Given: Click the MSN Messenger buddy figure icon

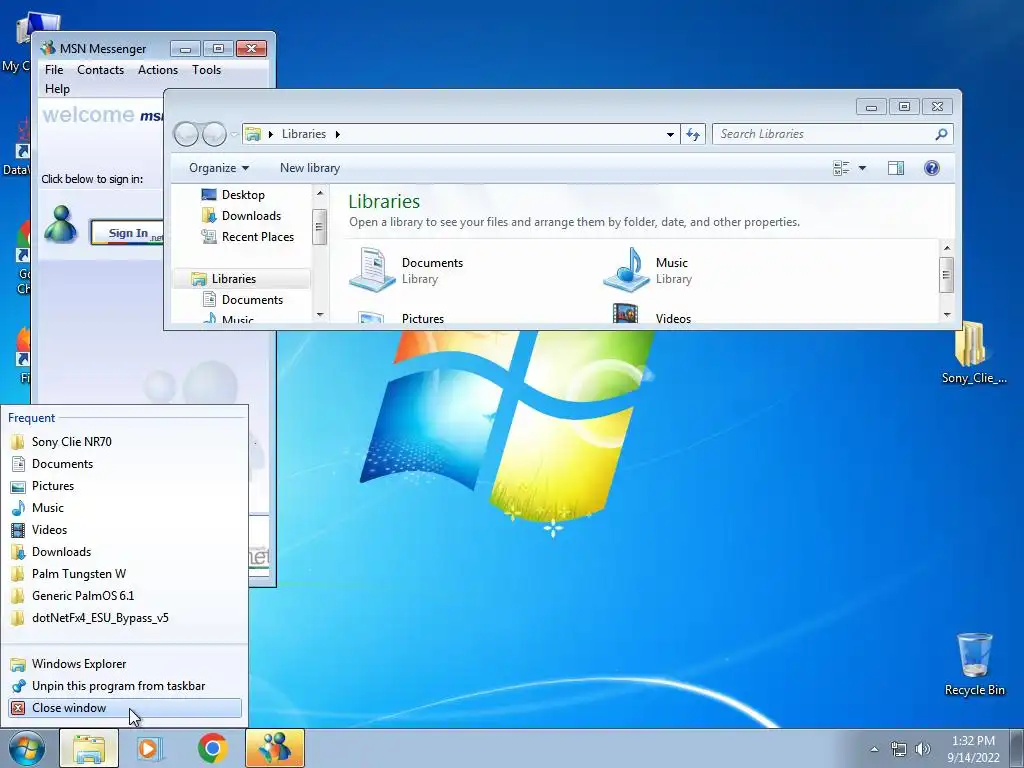Looking at the screenshot, I should pyautogui.click(x=61, y=224).
